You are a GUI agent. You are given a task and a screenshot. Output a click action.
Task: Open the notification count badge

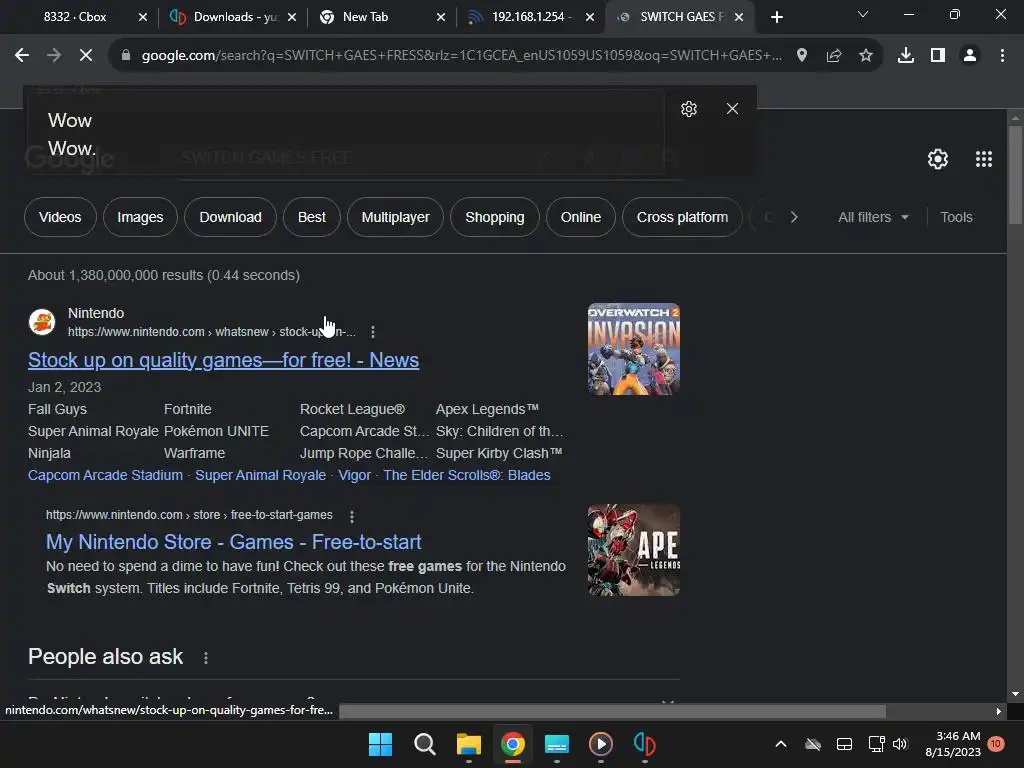click(995, 744)
